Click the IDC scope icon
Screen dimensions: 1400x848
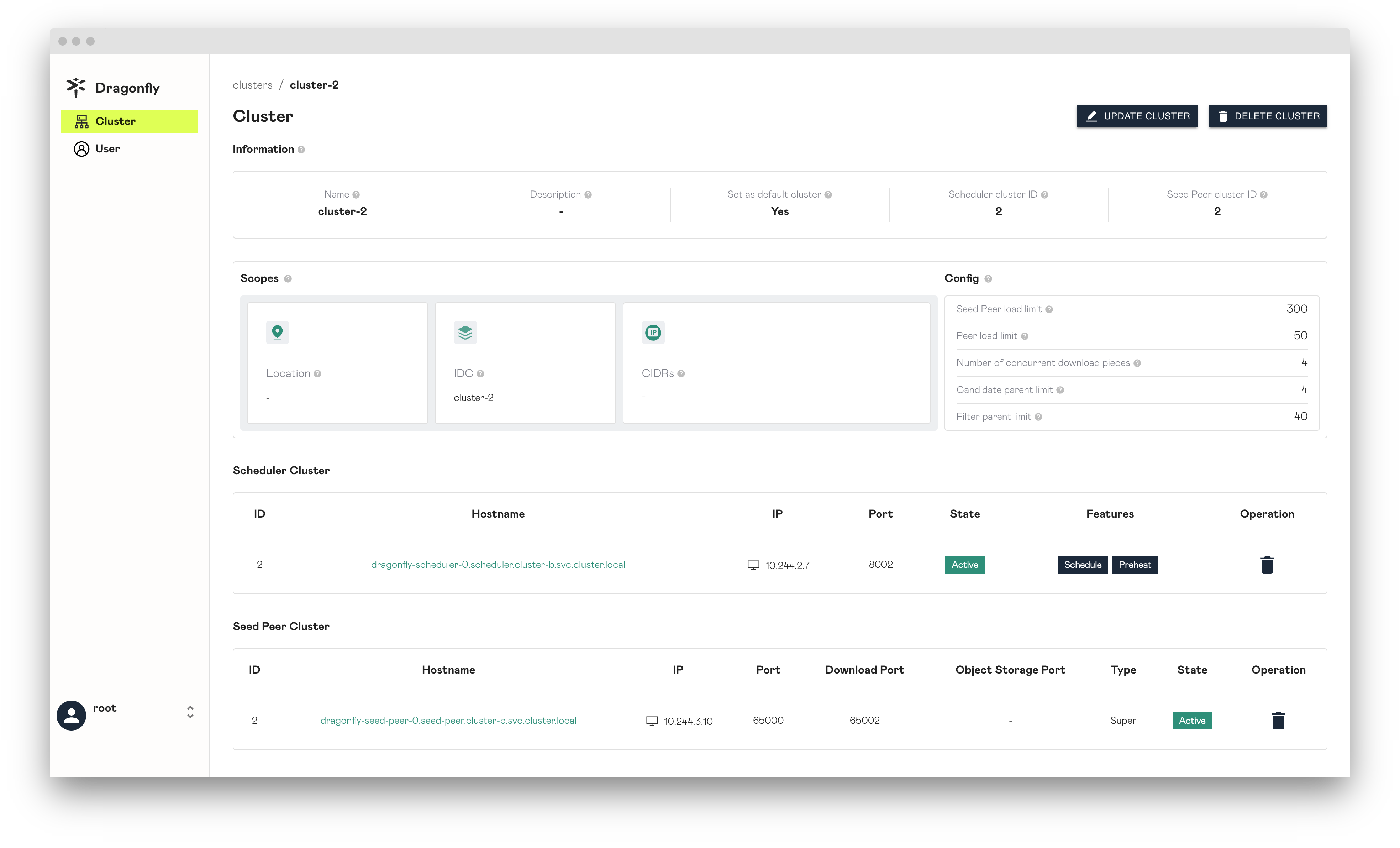coord(465,332)
